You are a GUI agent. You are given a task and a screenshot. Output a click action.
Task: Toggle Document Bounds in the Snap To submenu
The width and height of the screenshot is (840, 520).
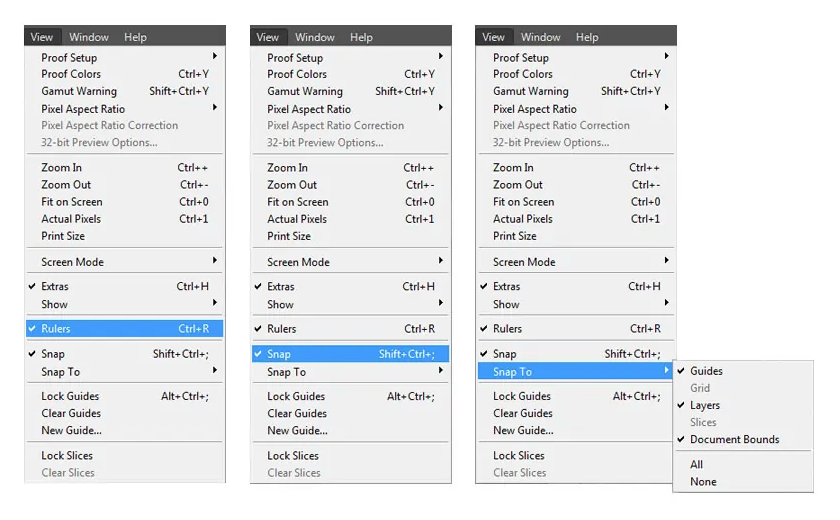tap(734, 440)
